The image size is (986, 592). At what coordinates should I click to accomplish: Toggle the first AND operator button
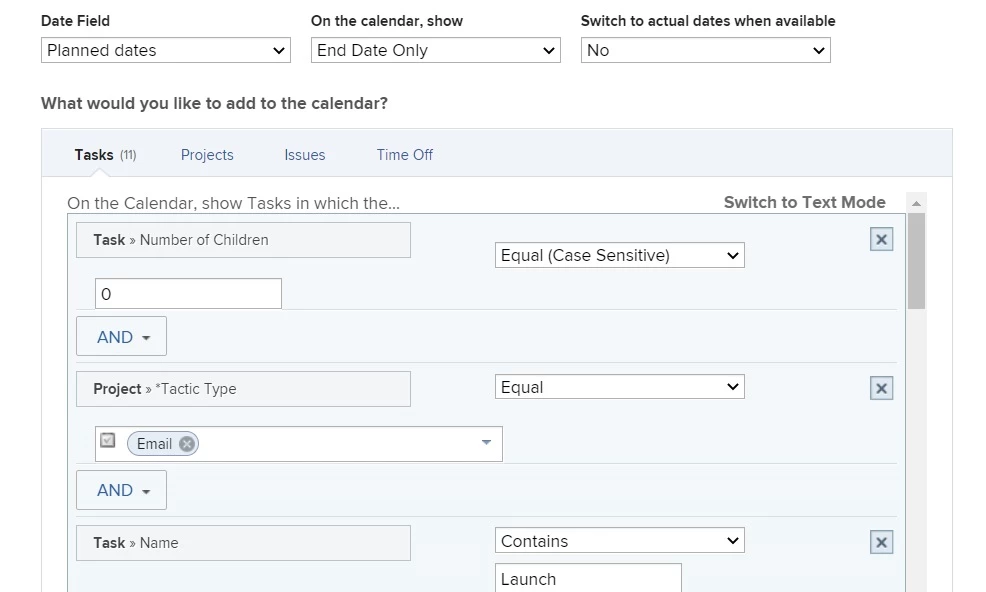click(121, 337)
